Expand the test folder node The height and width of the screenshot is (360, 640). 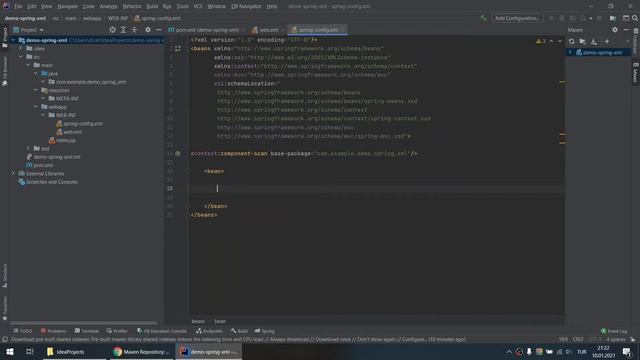[x=28, y=149]
